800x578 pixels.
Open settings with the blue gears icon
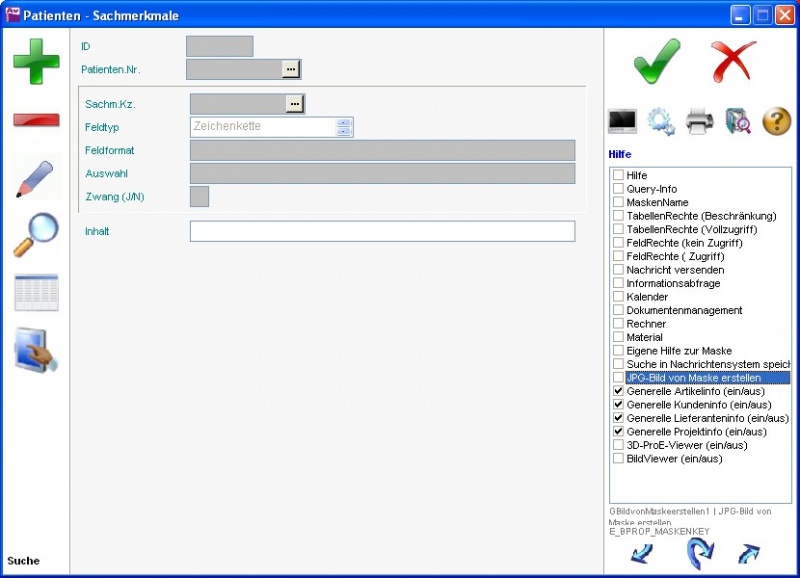pyautogui.click(x=661, y=122)
